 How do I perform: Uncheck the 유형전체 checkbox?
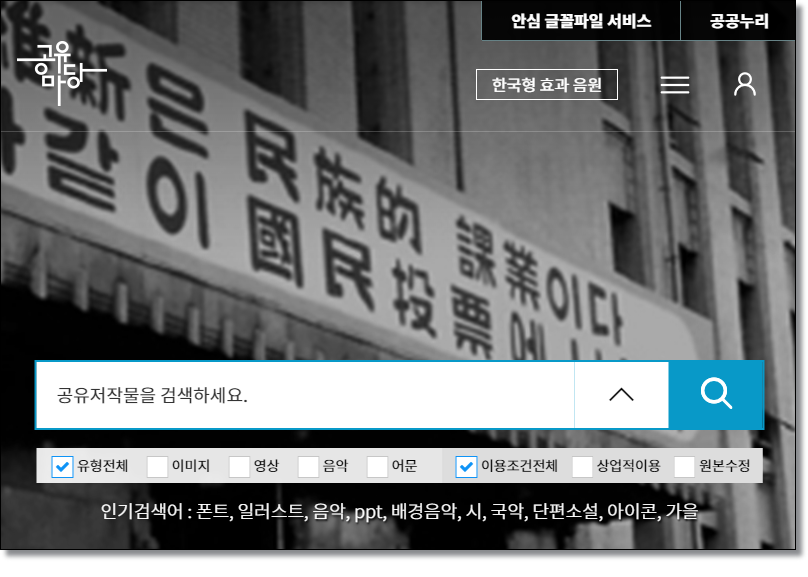coord(62,467)
